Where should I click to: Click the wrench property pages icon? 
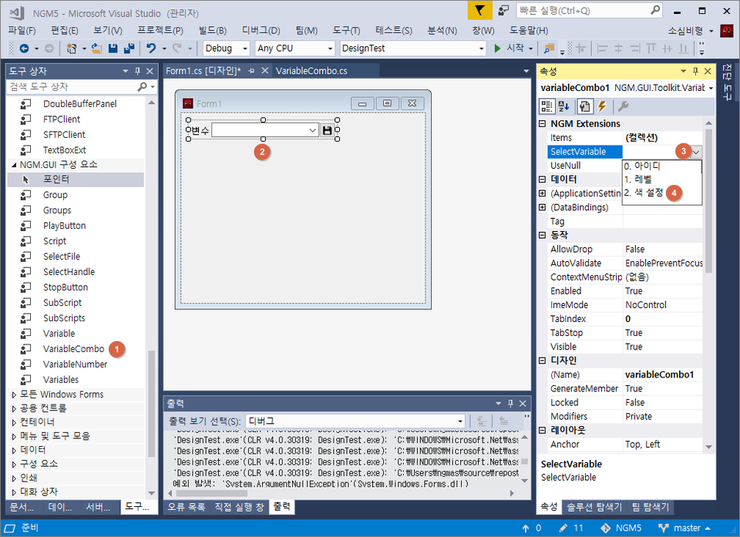(623, 106)
